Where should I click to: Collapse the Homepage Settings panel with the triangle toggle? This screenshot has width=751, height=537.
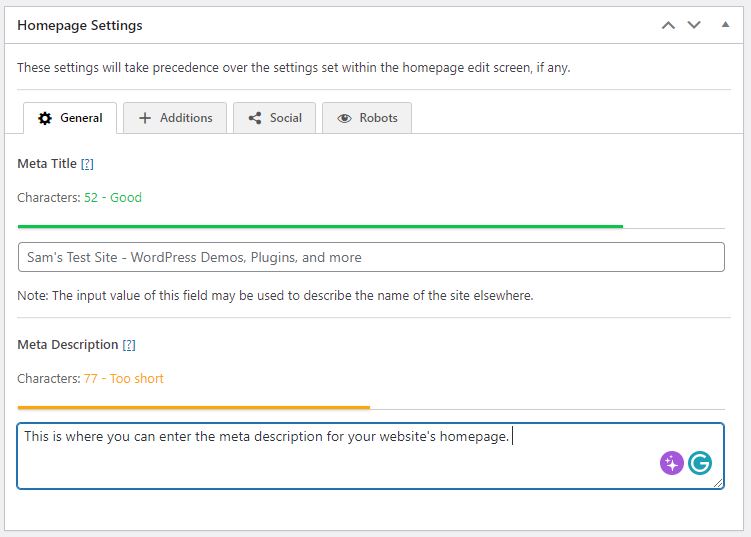(x=725, y=25)
